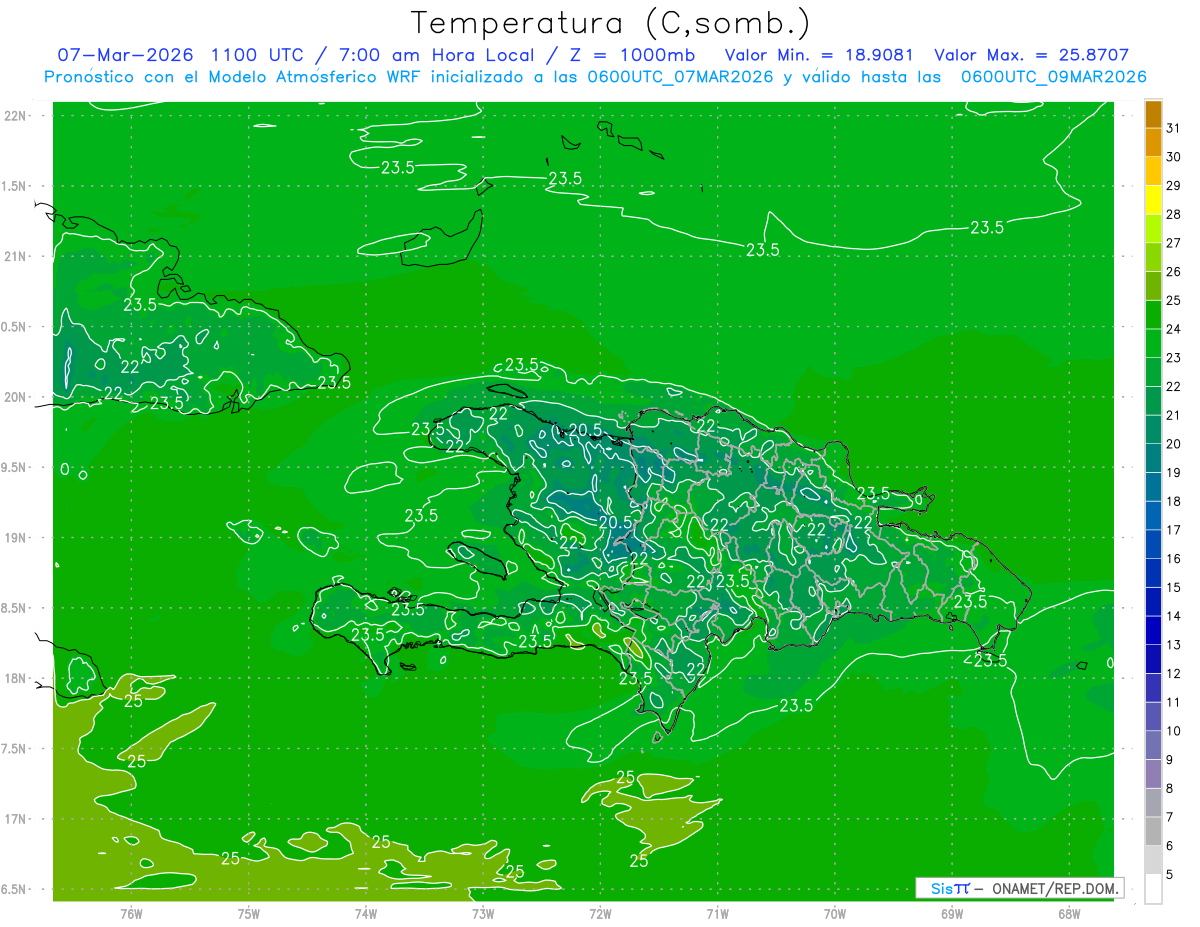The width and height of the screenshot is (1200, 927).
Task: Click colorbar label "12"
Action: click(x=1173, y=674)
